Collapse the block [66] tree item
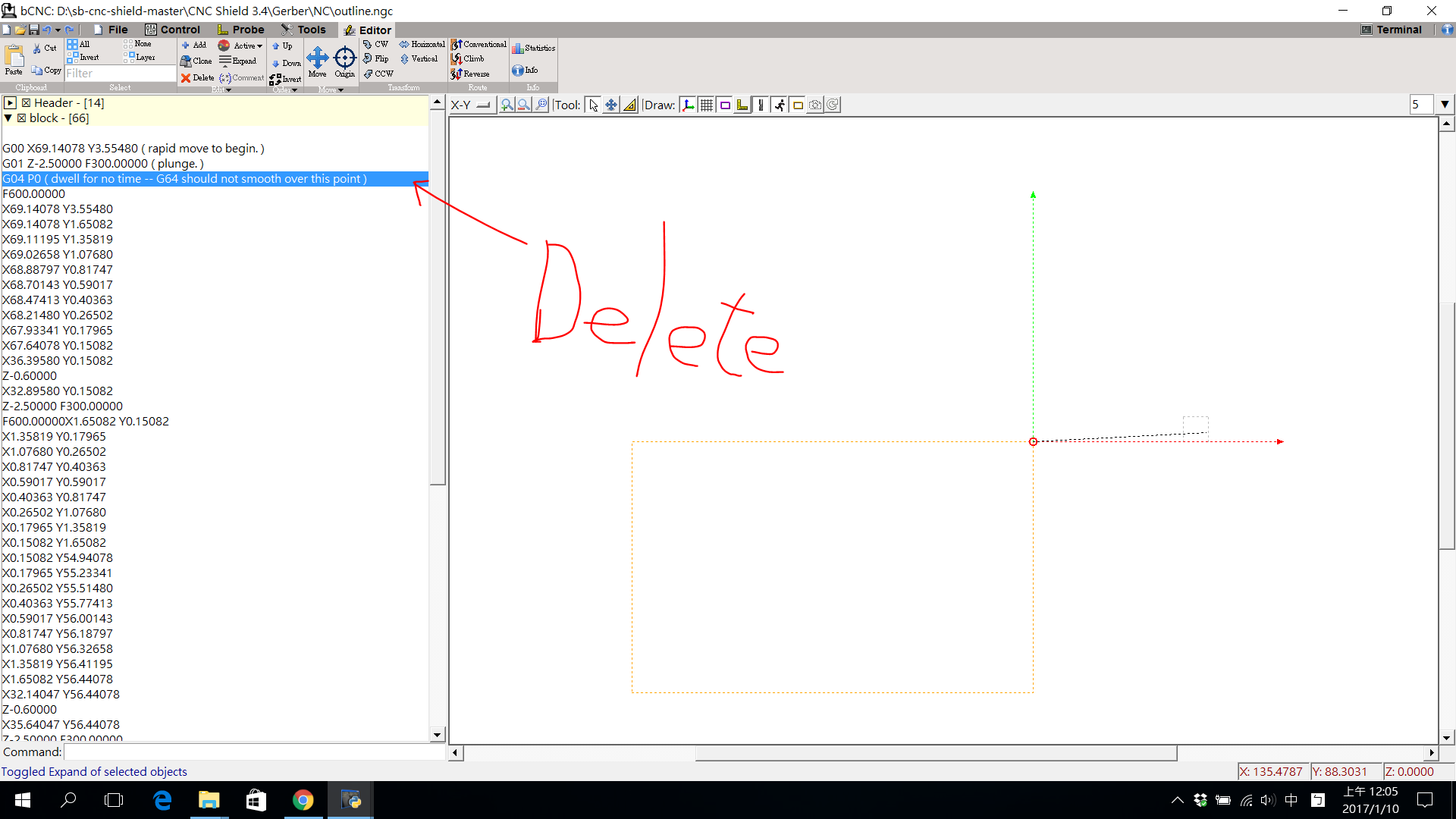1456x819 pixels. coord(8,118)
